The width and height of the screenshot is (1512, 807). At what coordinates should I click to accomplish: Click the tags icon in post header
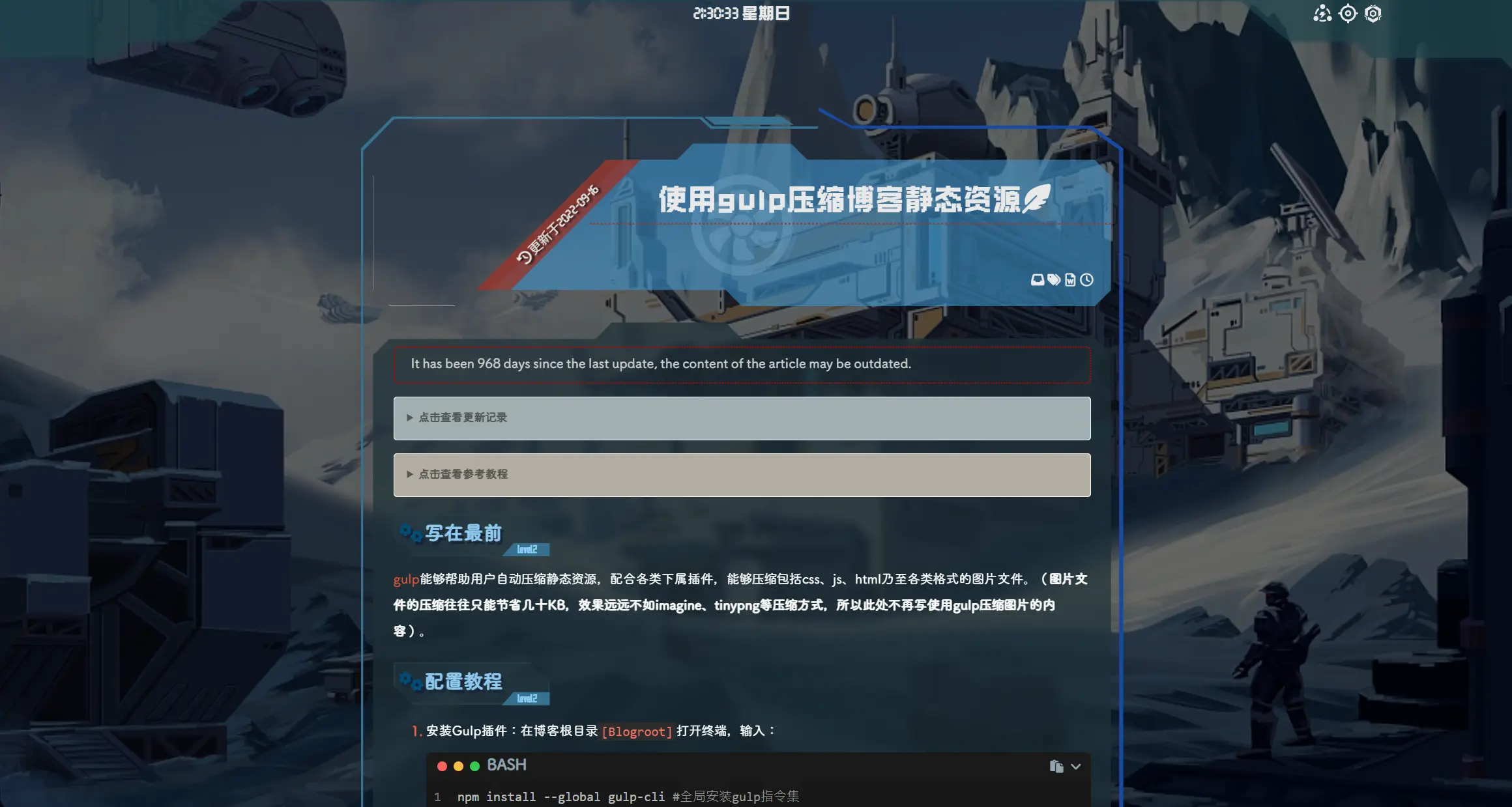point(1054,279)
